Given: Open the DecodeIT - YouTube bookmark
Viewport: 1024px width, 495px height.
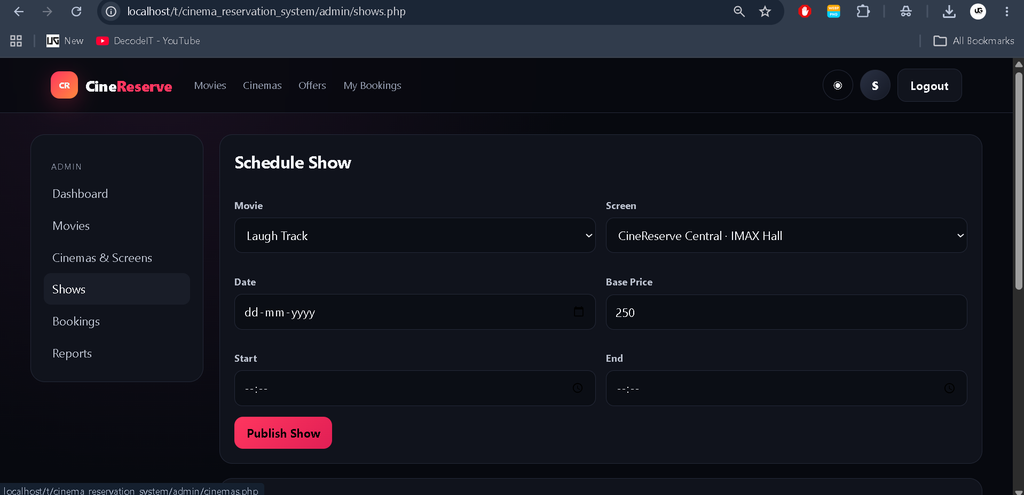Looking at the screenshot, I should [x=148, y=40].
